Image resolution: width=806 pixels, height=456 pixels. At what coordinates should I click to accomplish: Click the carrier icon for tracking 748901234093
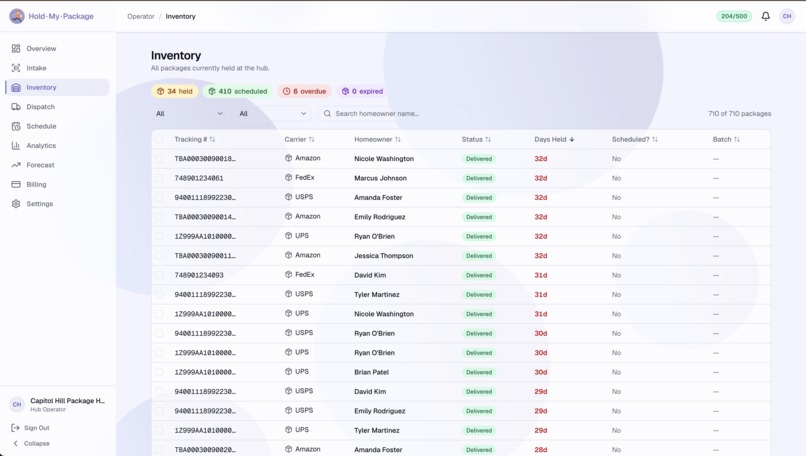[x=288, y=275]
